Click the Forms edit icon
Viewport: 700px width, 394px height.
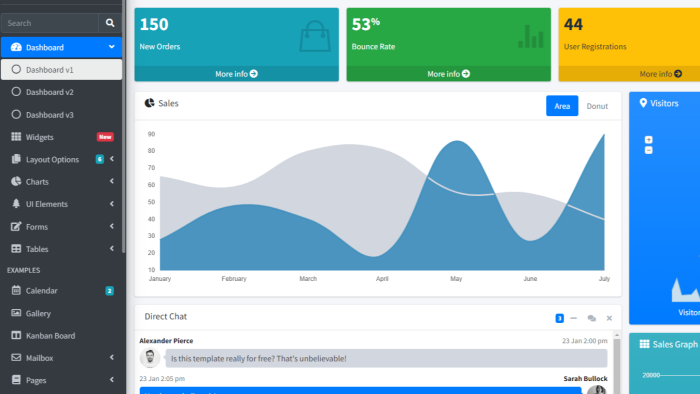[x=16, y=226]
